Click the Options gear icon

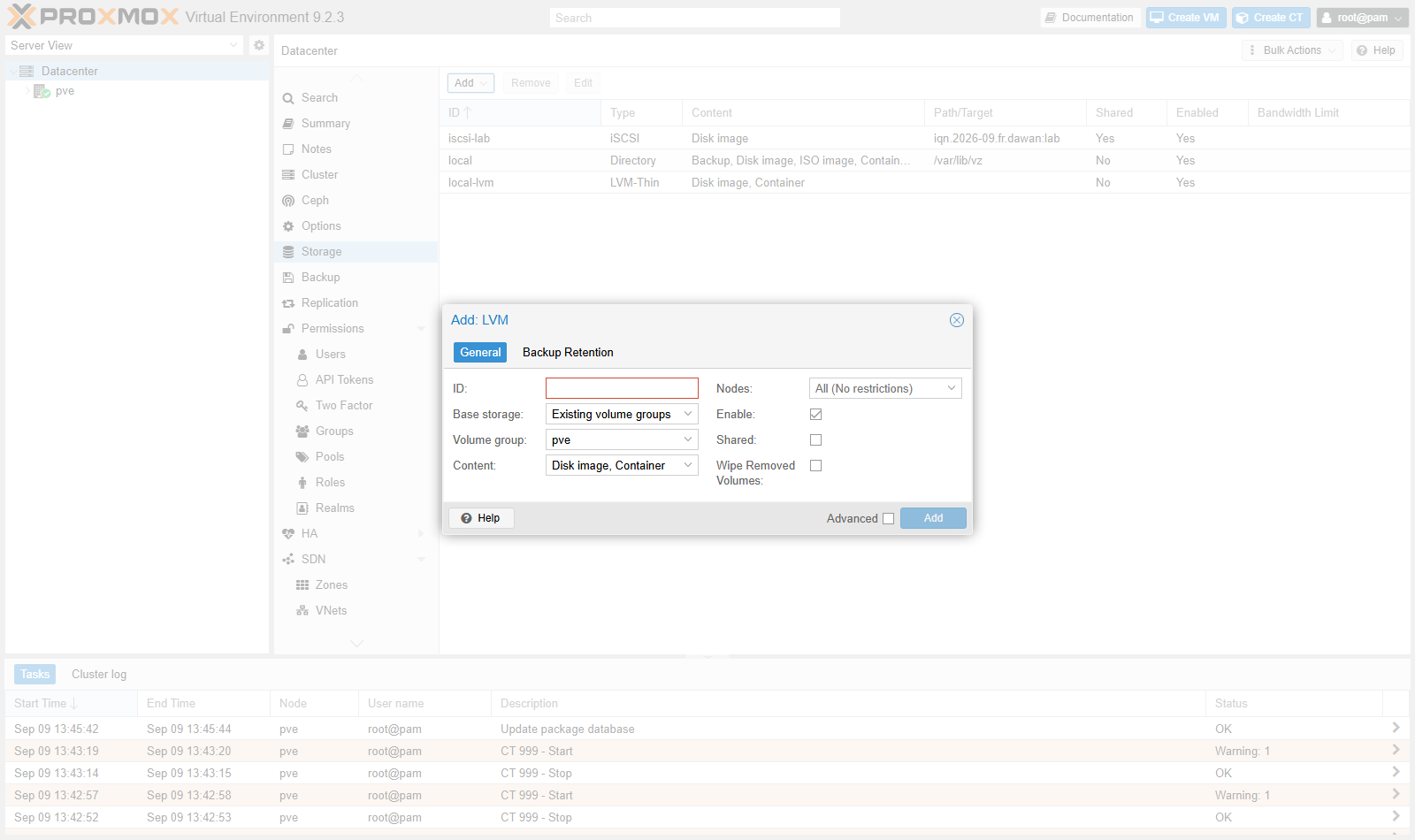[288, 226]
